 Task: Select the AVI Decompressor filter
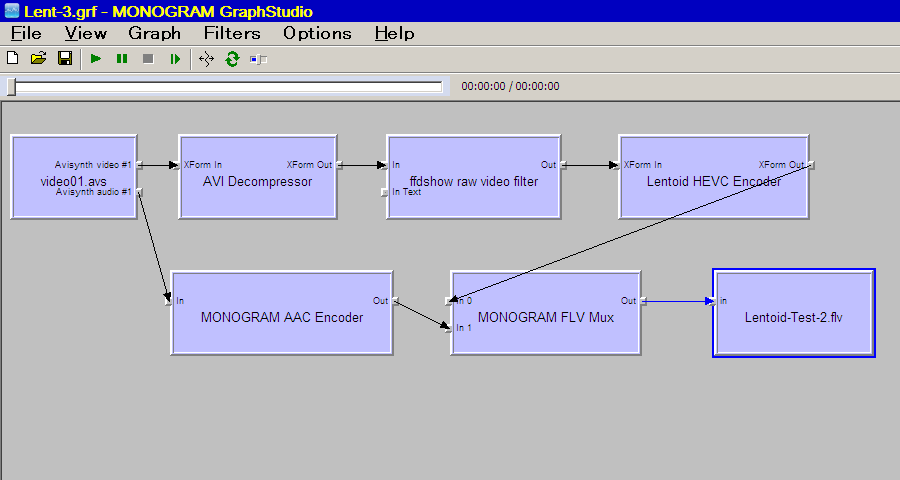click(257, 177)
